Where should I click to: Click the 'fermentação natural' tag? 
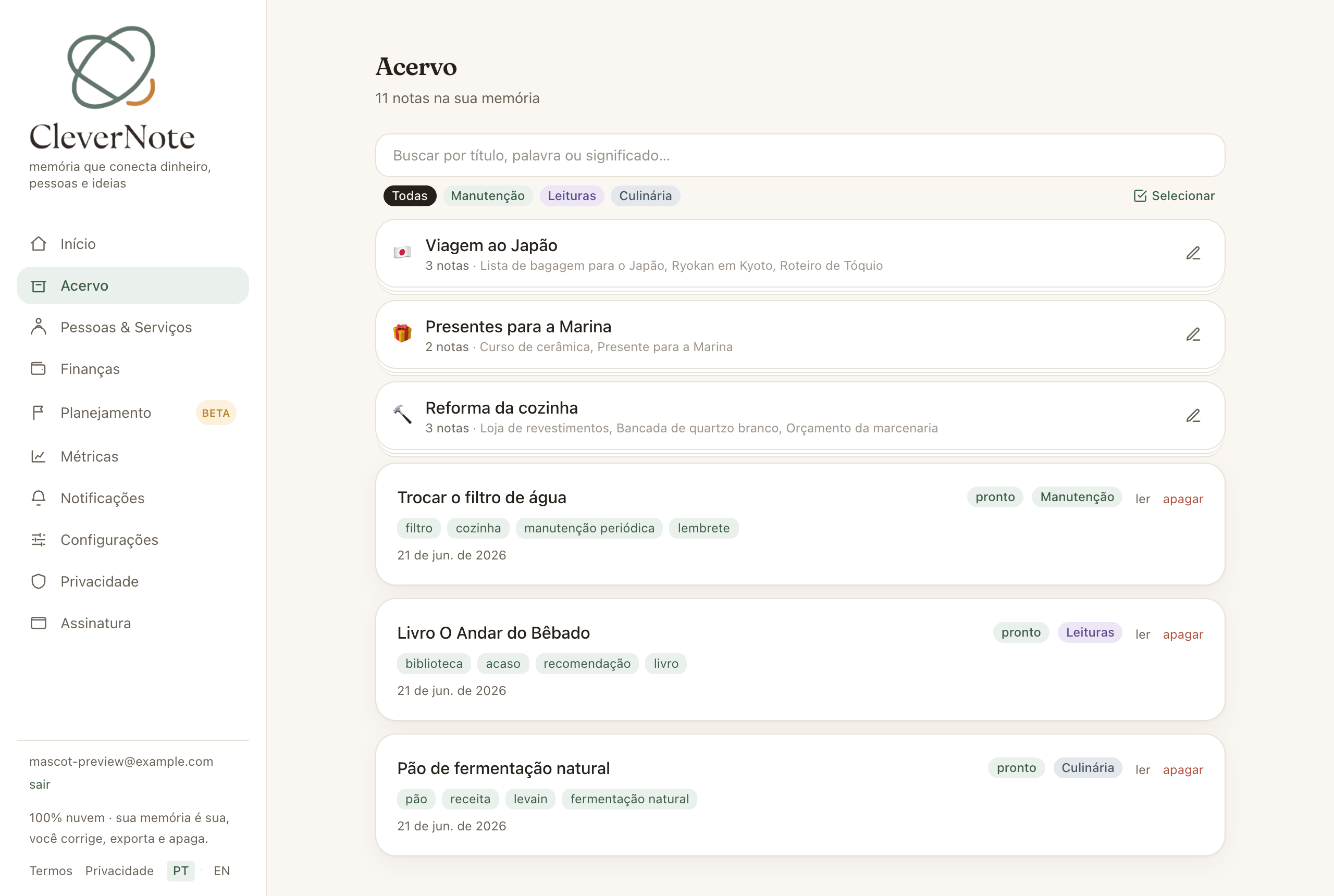[629, 800]
